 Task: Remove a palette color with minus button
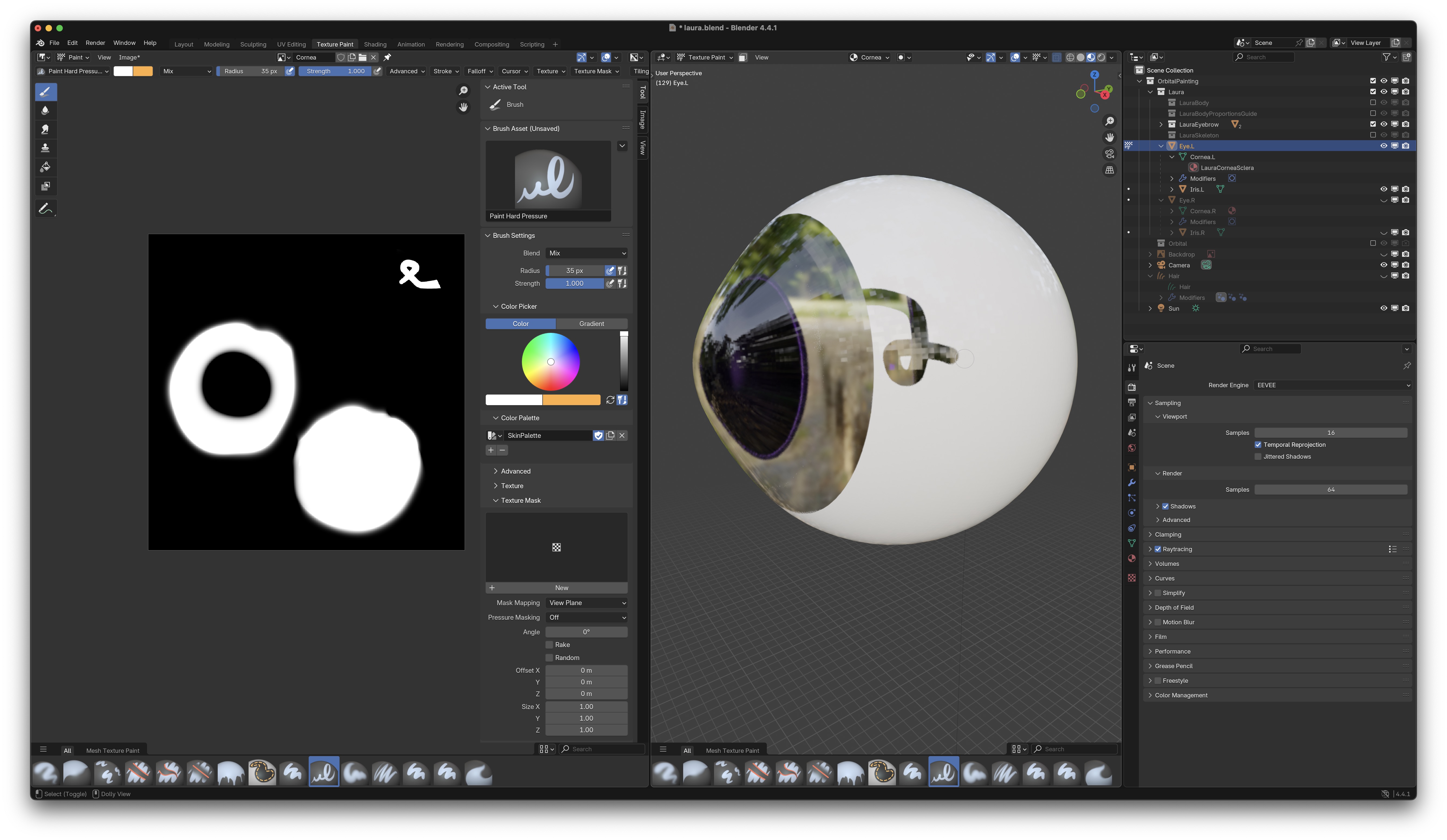click(503, 450)
